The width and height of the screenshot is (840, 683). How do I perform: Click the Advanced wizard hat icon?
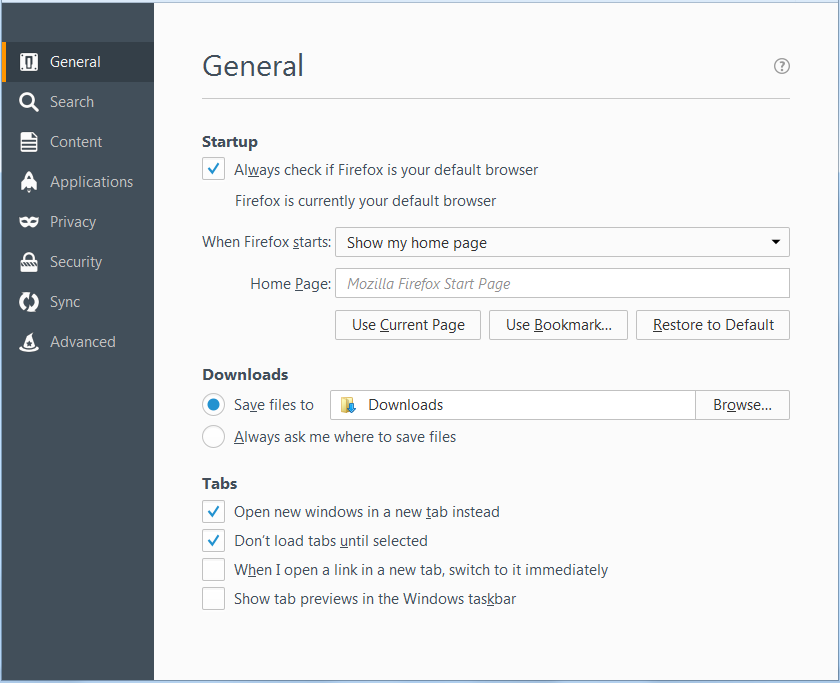pos(29,342)
